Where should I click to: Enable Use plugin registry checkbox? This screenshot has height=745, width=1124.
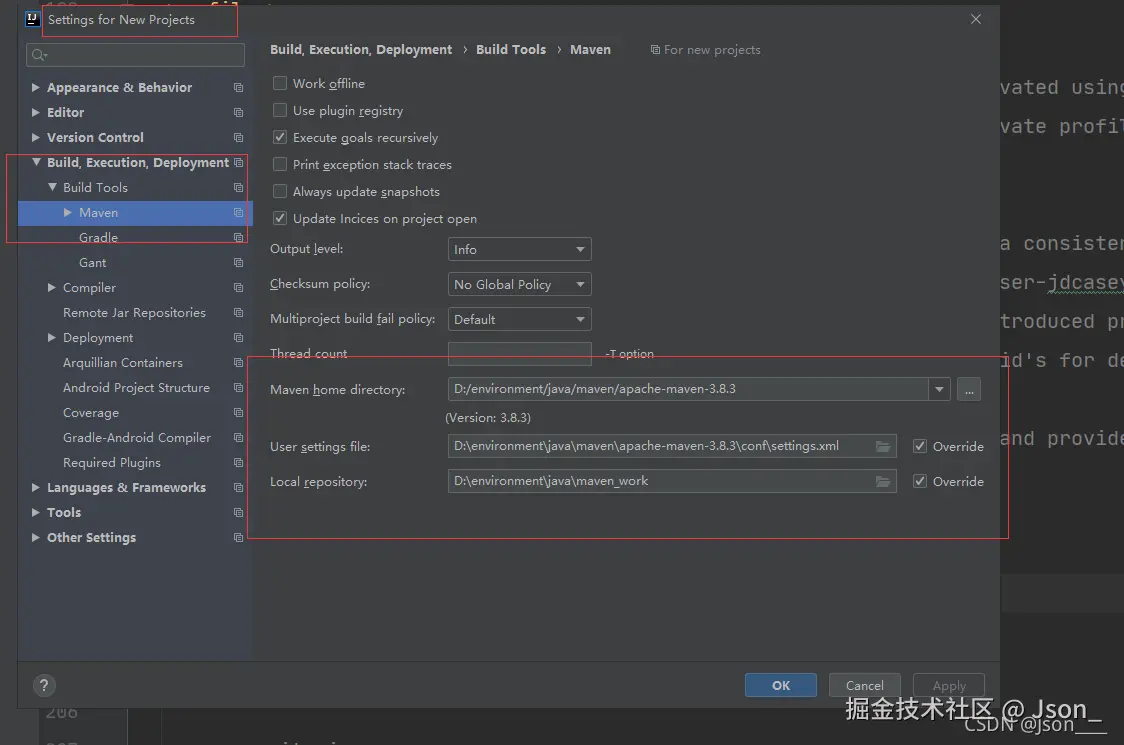click(x=280, y=110)
